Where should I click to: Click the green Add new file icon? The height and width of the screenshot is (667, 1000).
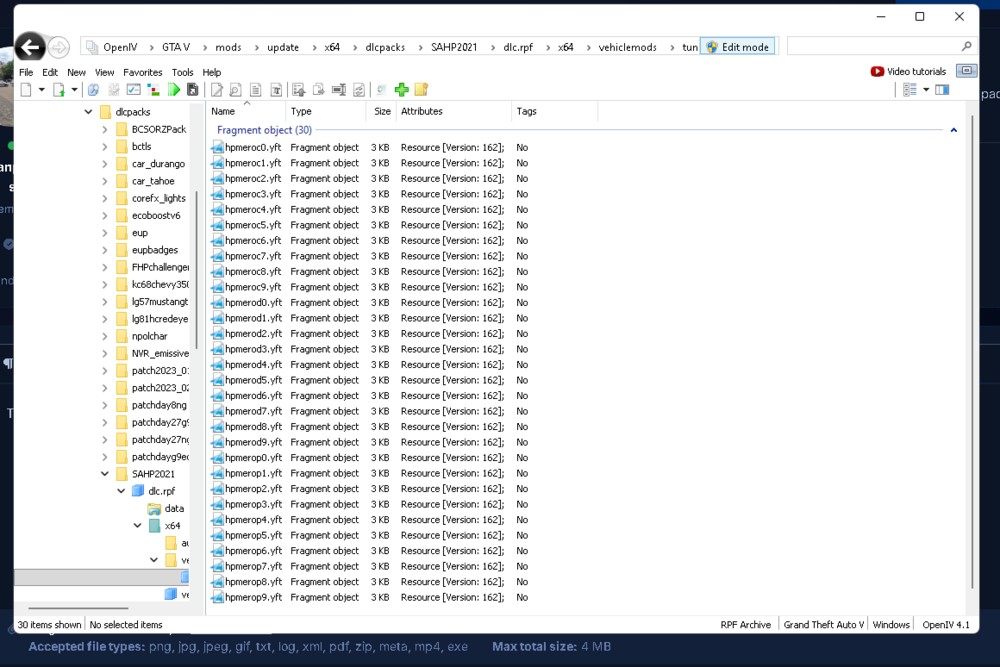tap(401, 89)
